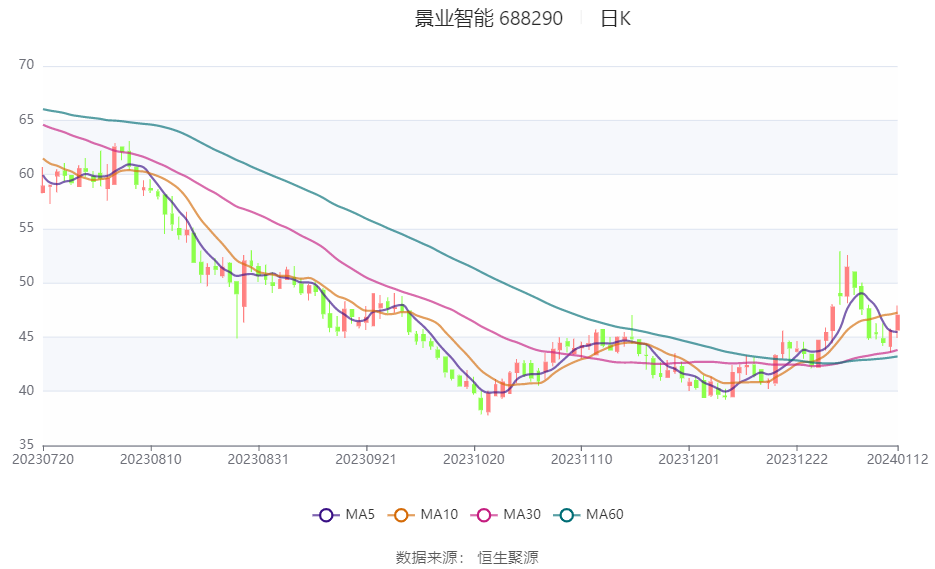Click the 40 y-axis value label

click(26, 391)
